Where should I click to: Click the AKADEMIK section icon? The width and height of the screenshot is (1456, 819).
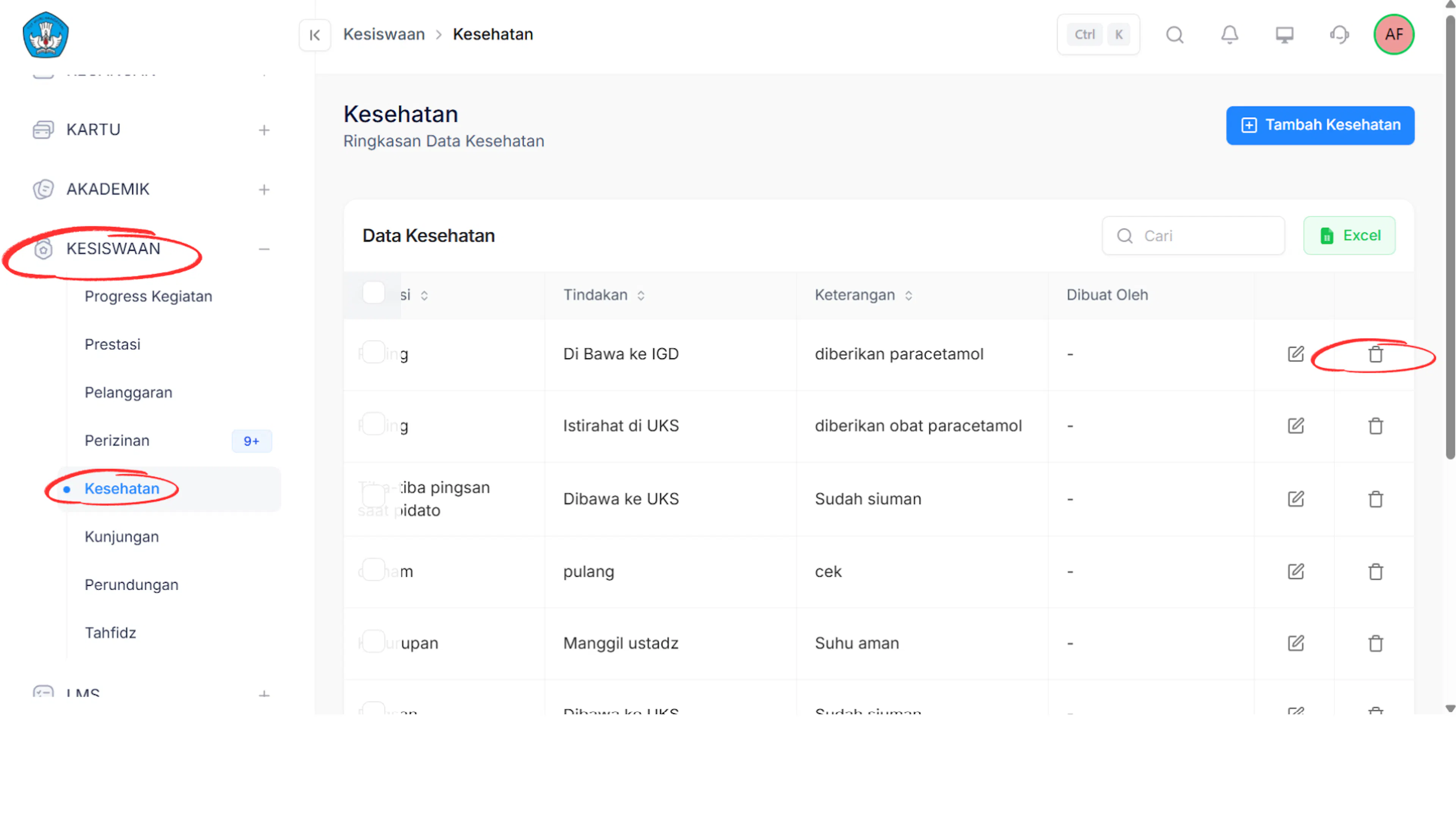(x=43, y=189)
